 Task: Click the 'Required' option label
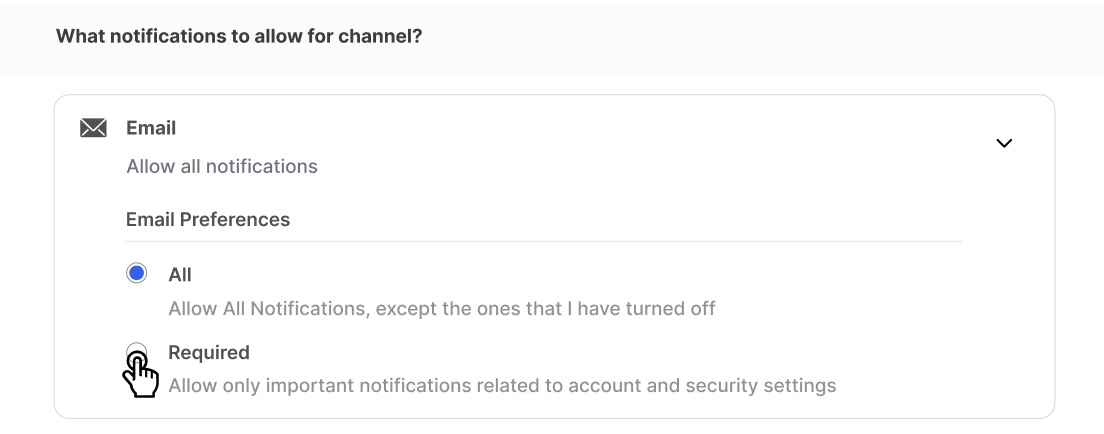[x=209, y=352]
